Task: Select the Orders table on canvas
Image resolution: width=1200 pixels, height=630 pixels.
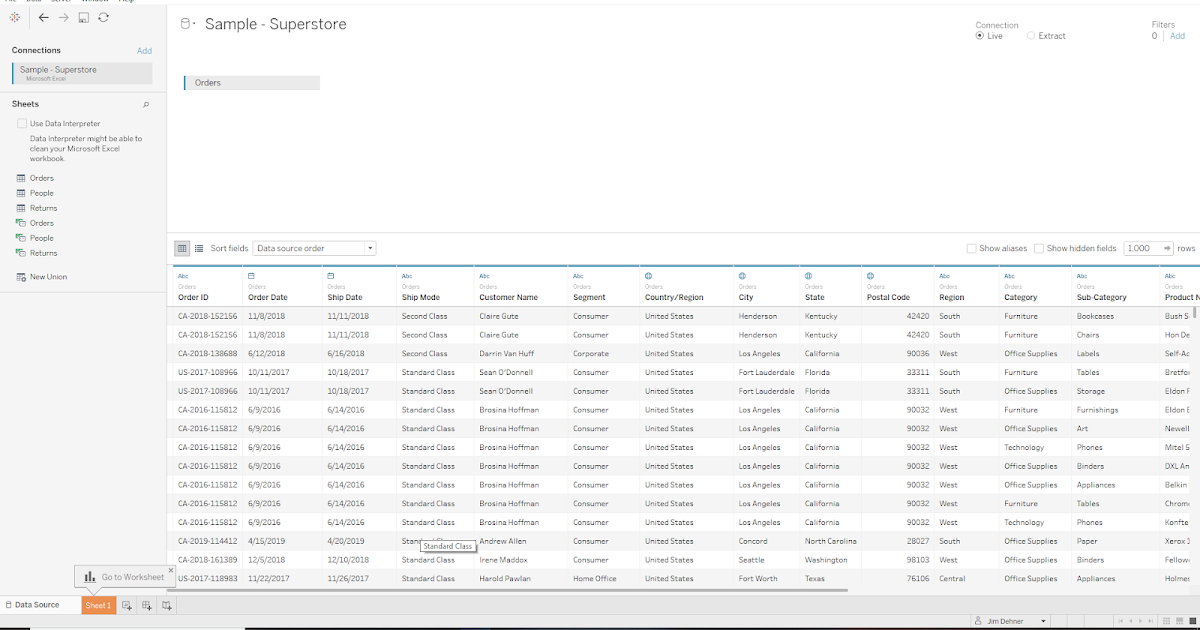Action: 252,83
